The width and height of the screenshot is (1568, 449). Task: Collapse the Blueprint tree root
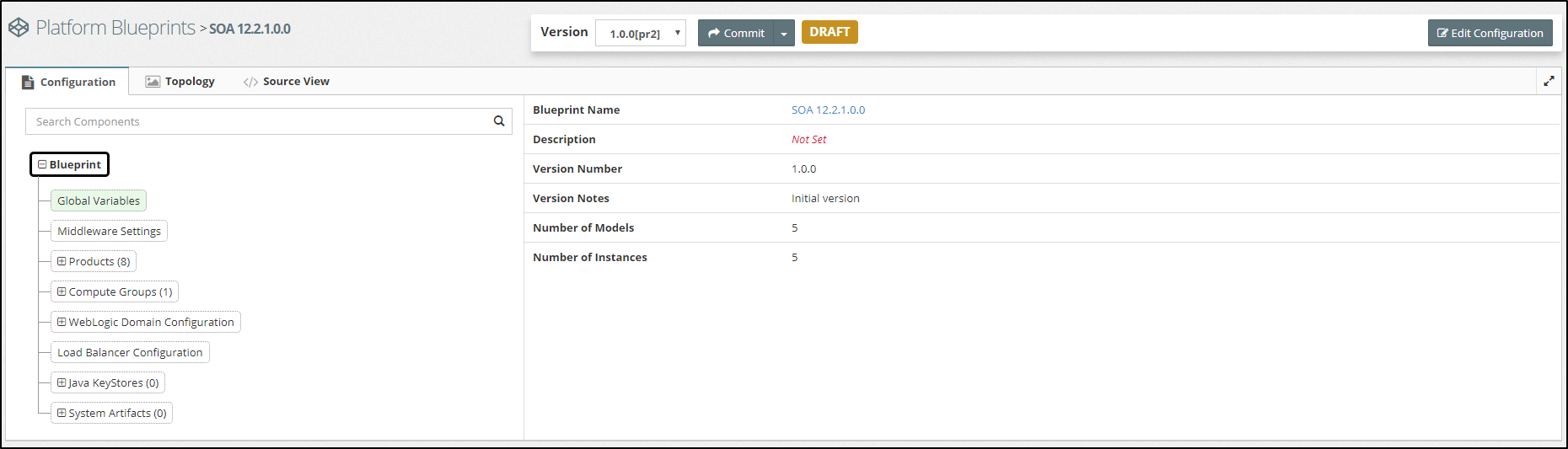pyautogui.click(x=42, y=164)
